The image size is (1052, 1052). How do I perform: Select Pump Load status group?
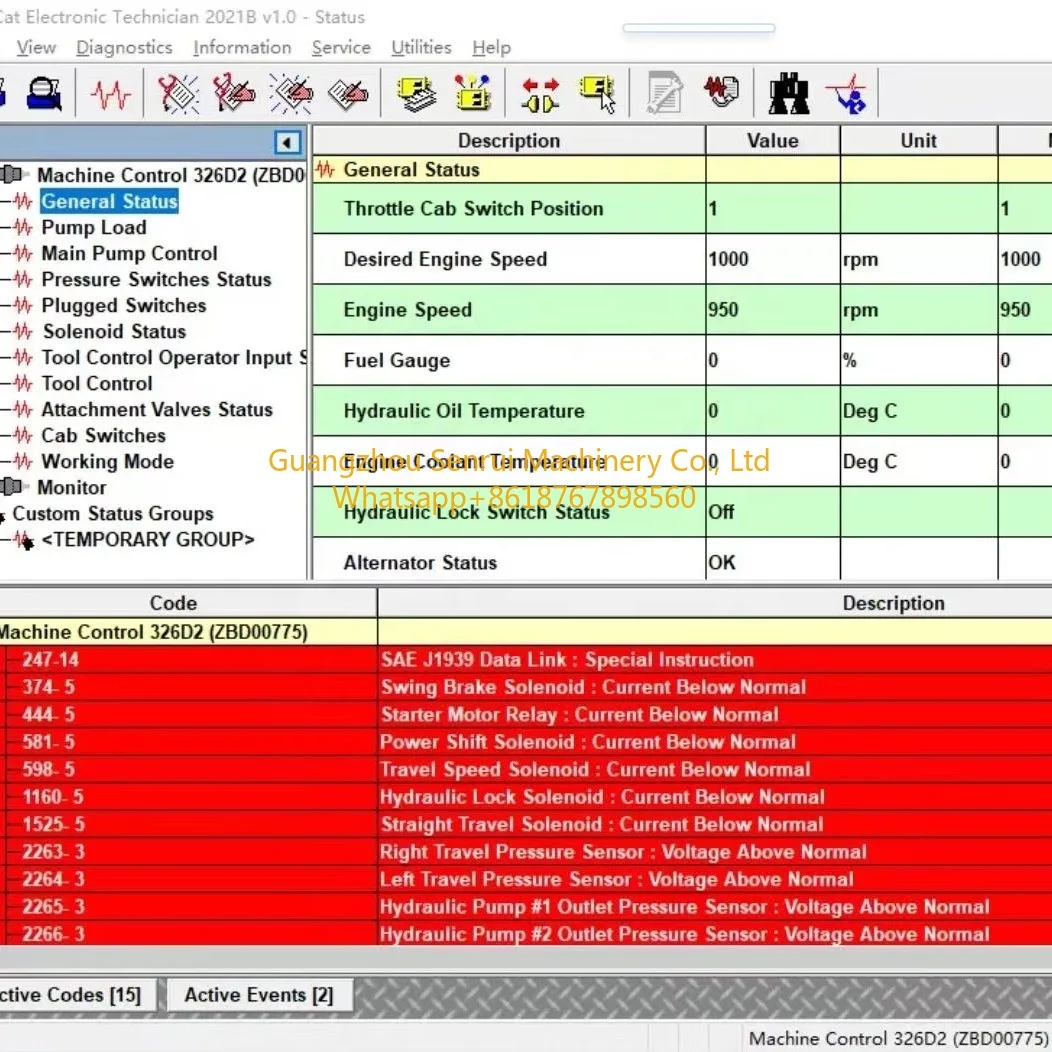click(94, 227)
